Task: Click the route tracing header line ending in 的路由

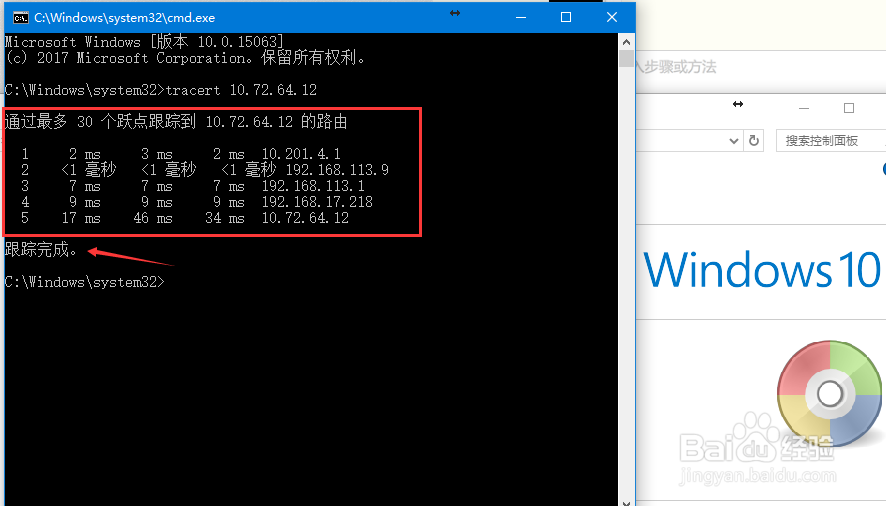Action: coord(176,122)
